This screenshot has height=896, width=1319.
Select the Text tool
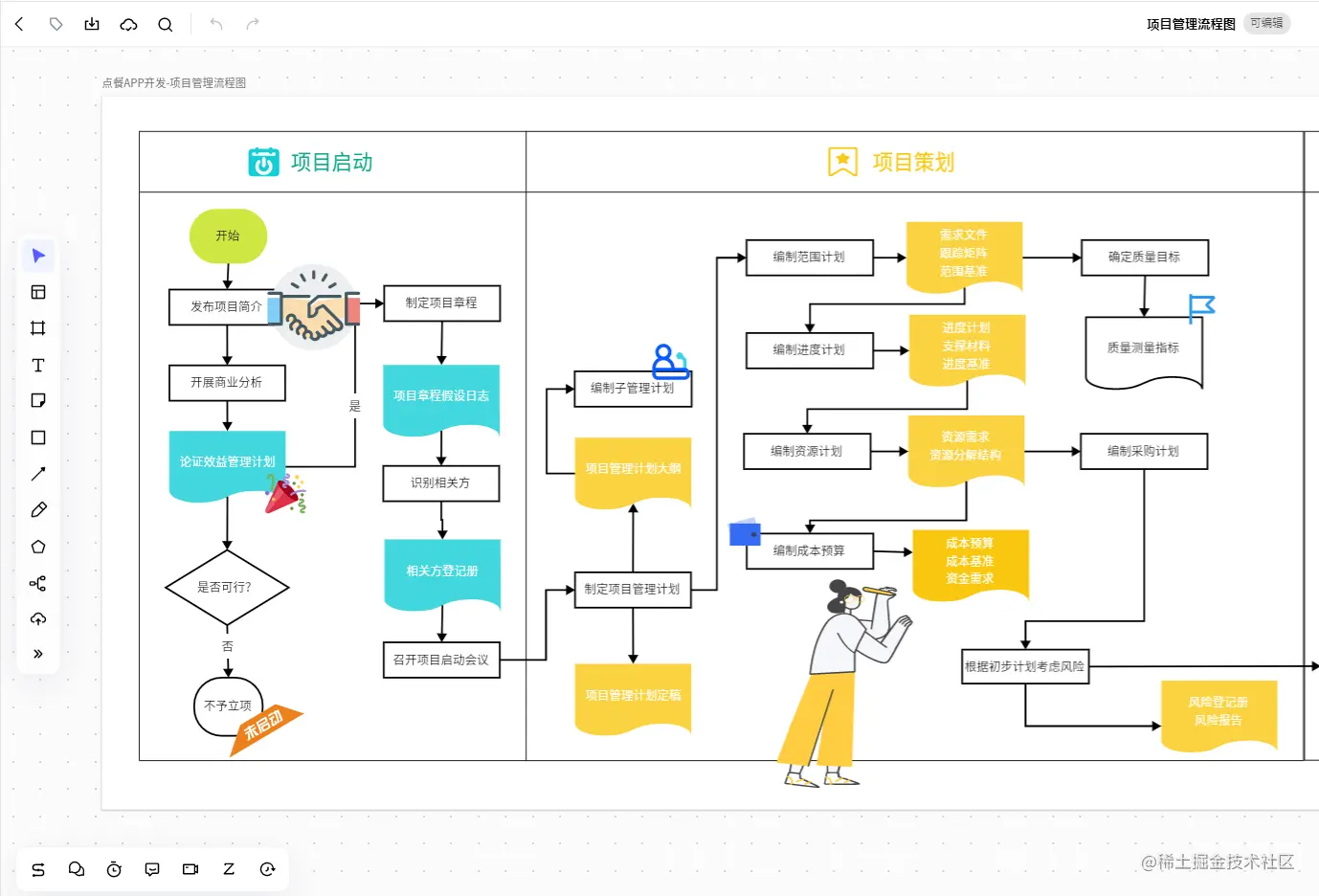(x=38, y=365)
